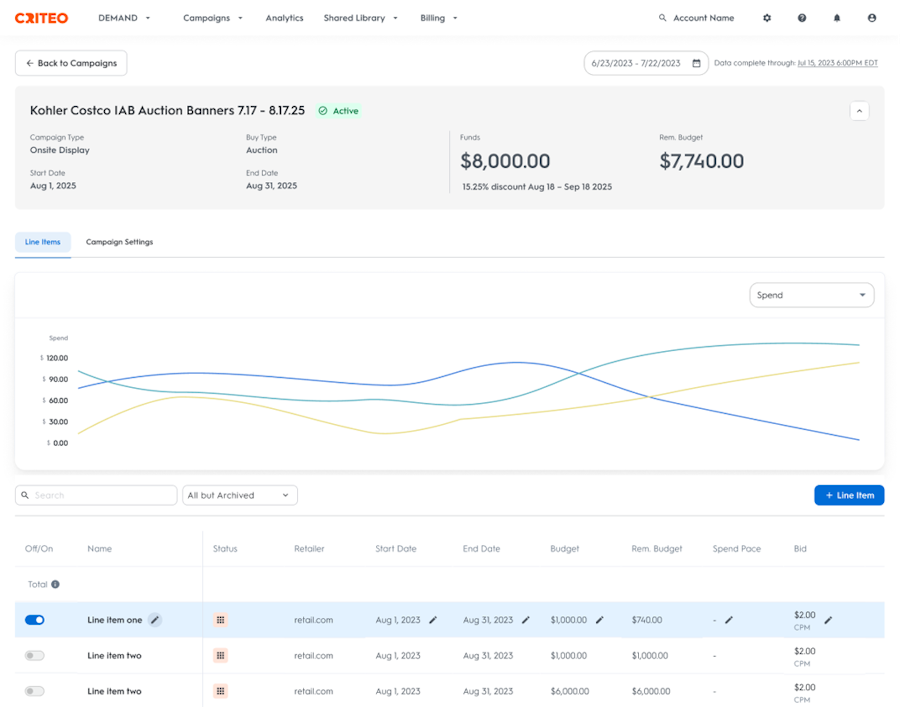Enable the $6,000.00 Line item two toggle
This screenshot has width=900, height=707.
click(x=34, y=691)
